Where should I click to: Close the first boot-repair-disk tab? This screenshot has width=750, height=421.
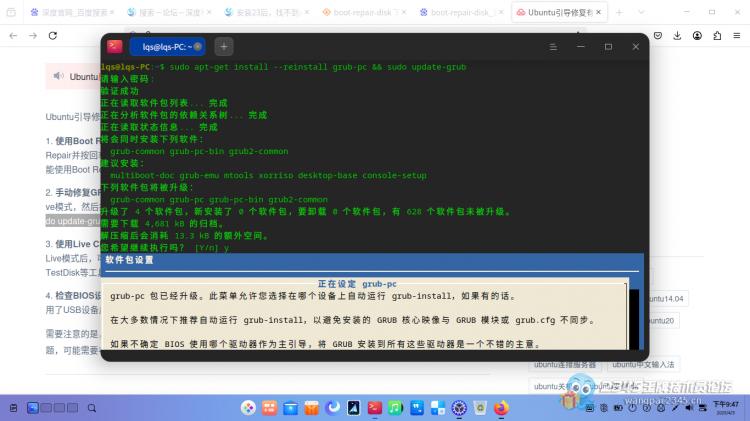click(x=404, y=12)
